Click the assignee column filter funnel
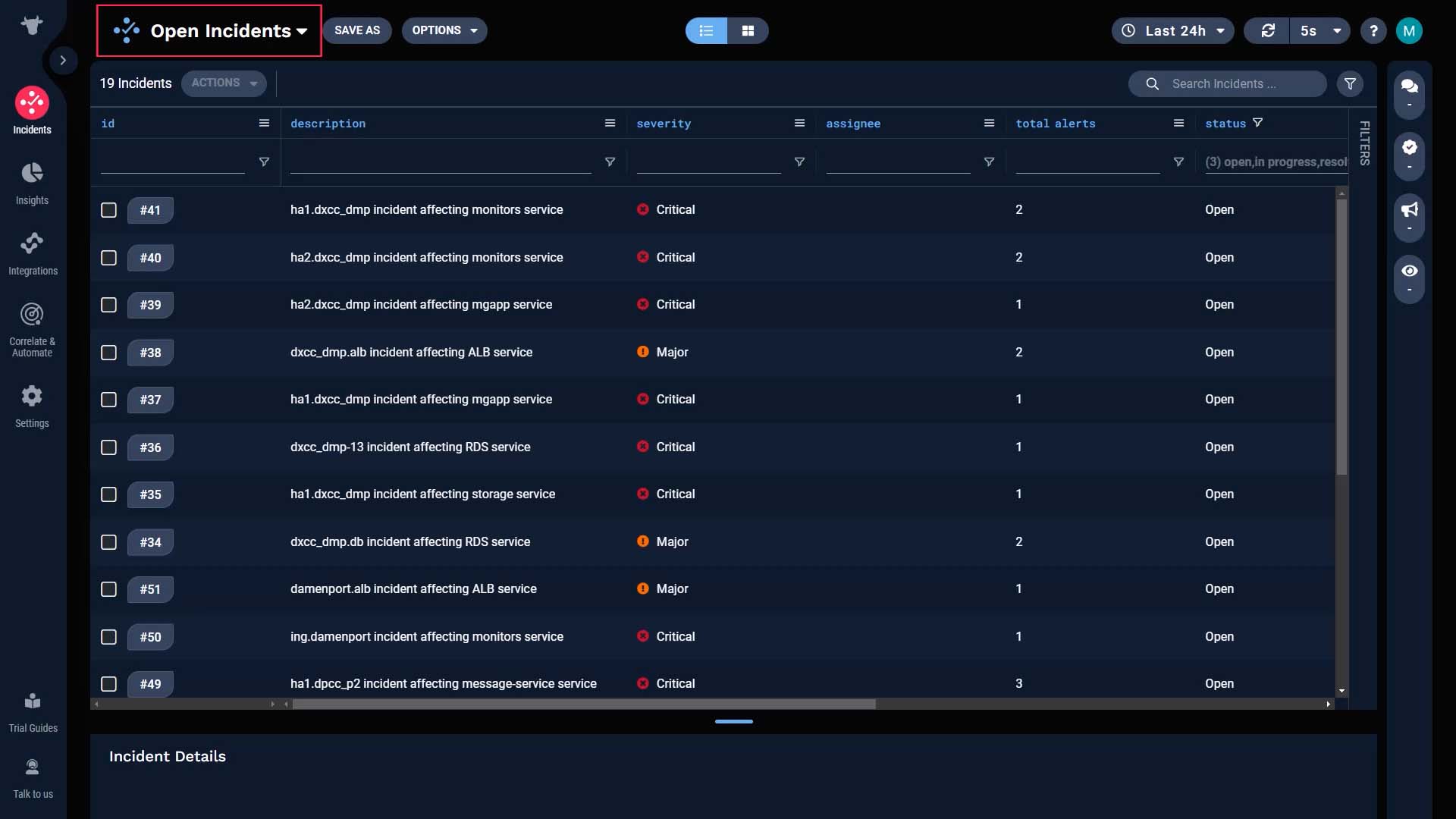 pos(989,162)
